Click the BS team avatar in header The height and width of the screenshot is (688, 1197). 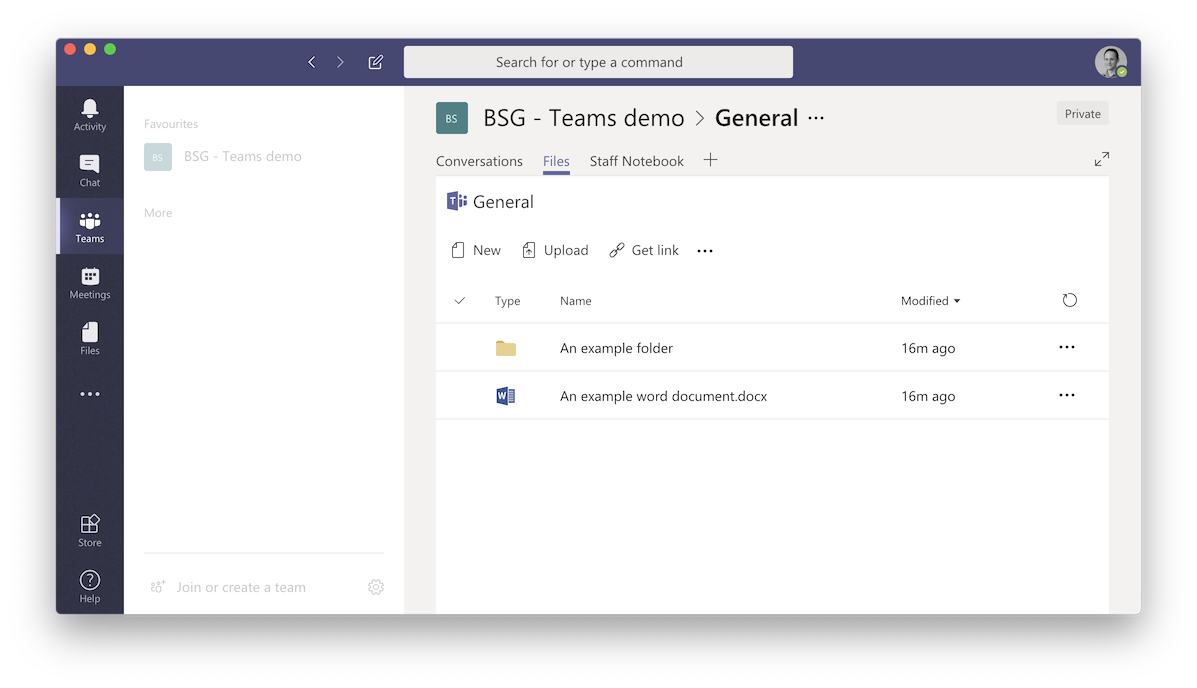pos(452,118)
